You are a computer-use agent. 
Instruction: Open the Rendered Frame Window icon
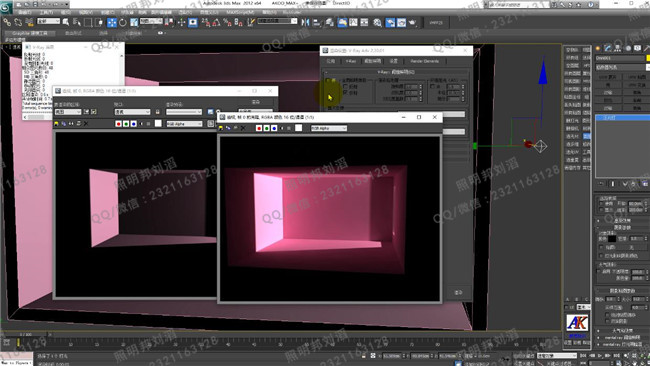pyautogui.click(x=401, y=22)
